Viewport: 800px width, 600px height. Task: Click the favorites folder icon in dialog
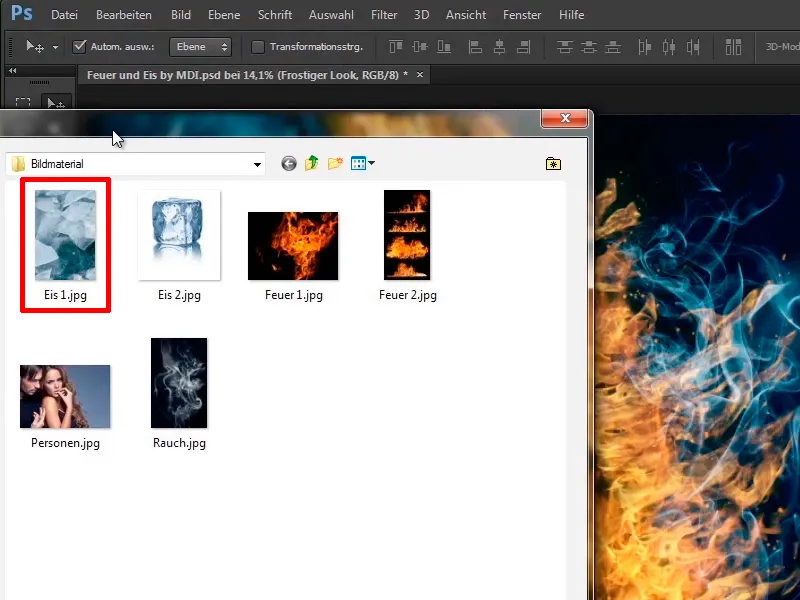553,164
